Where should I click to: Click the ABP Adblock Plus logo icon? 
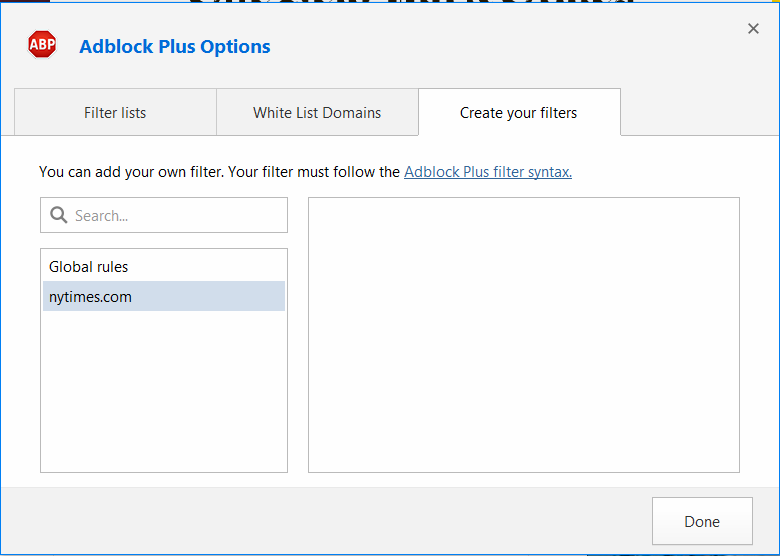coord(42,45)
